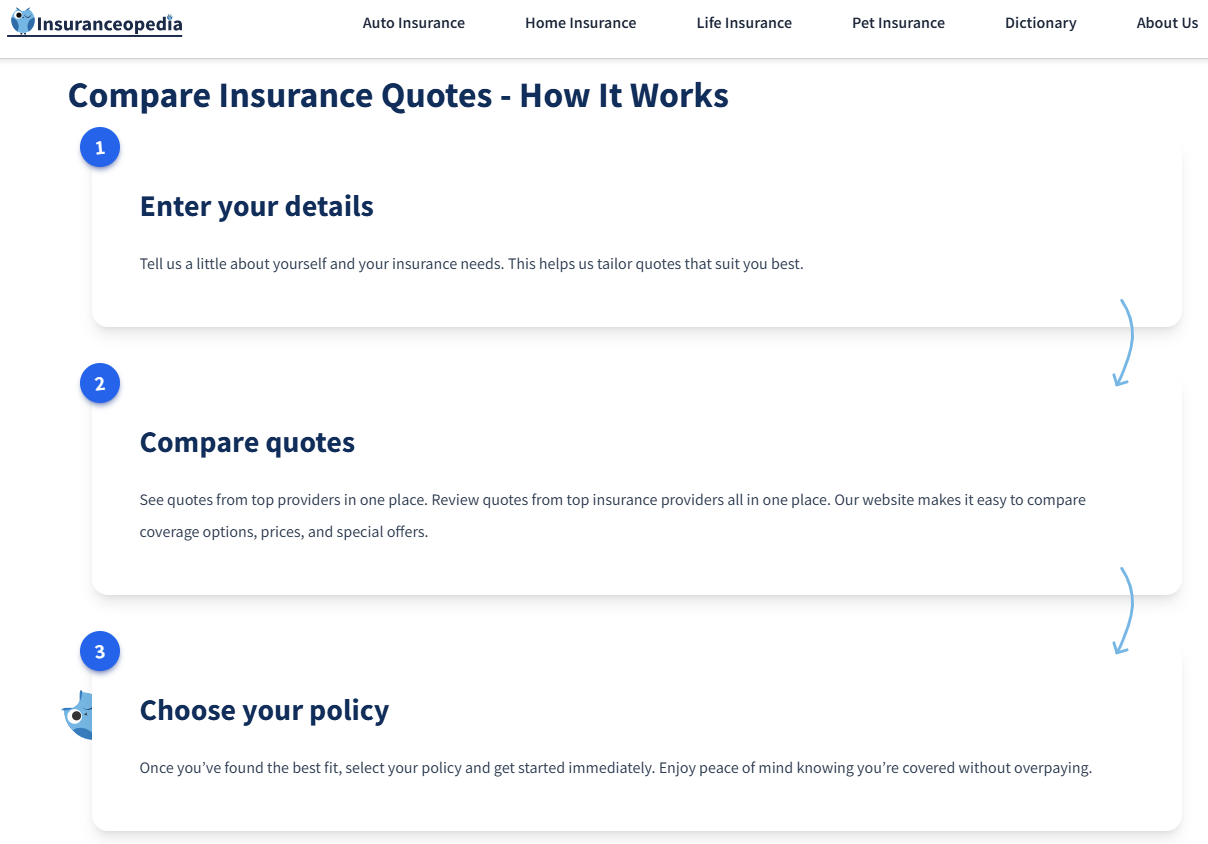
Task: Open the Dictionary page
Action: 1040,23
